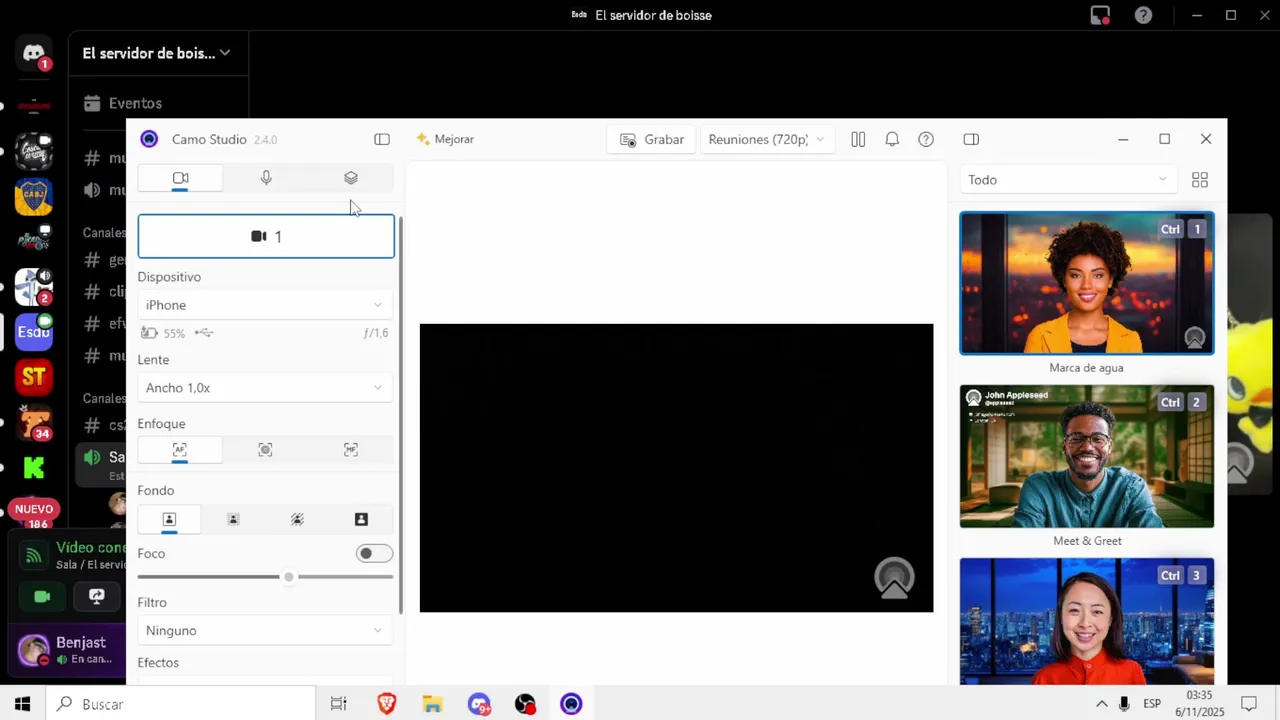Viewport: 1280px width, 720px height.
Task: Select the Video tab in Camo Studio
Action: [180, 178]
